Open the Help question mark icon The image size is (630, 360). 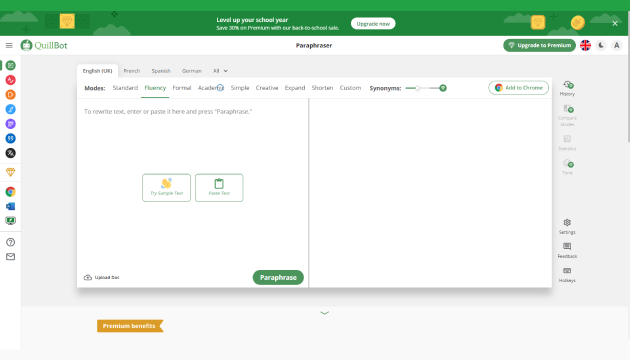point(10,242)
